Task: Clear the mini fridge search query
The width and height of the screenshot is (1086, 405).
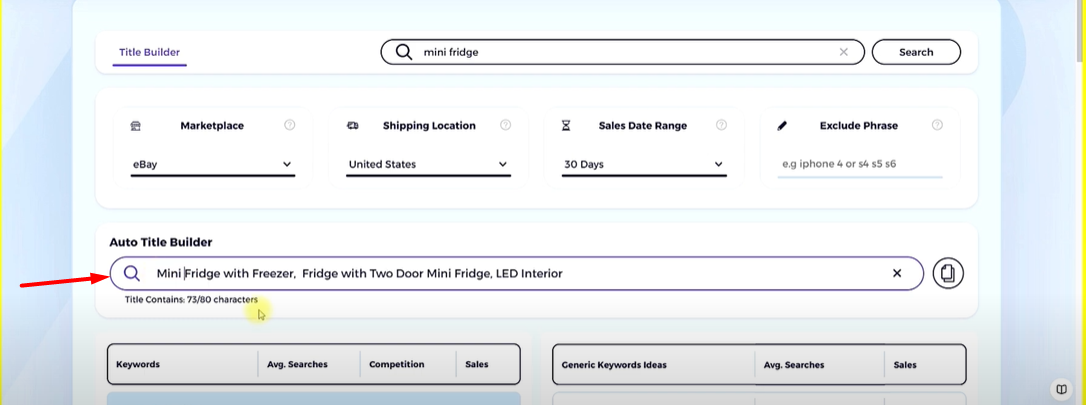Action: pyautogui.click(x=844, y=52)
